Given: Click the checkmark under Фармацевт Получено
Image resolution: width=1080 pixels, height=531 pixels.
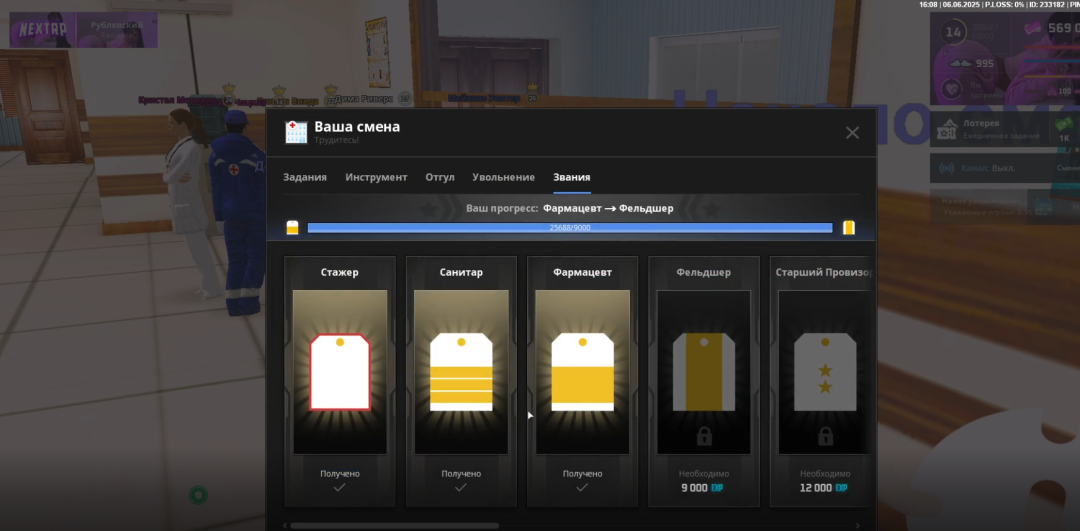Looking at the screenshot, I should pyautogui.click(x=582, y=488).
